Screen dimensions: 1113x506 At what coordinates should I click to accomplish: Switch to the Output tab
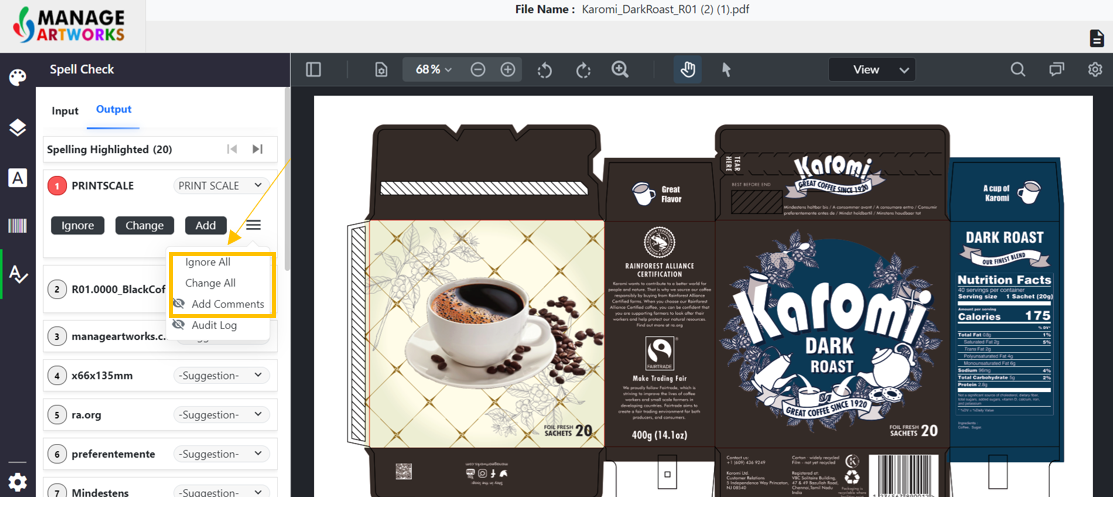pos(114,109)
